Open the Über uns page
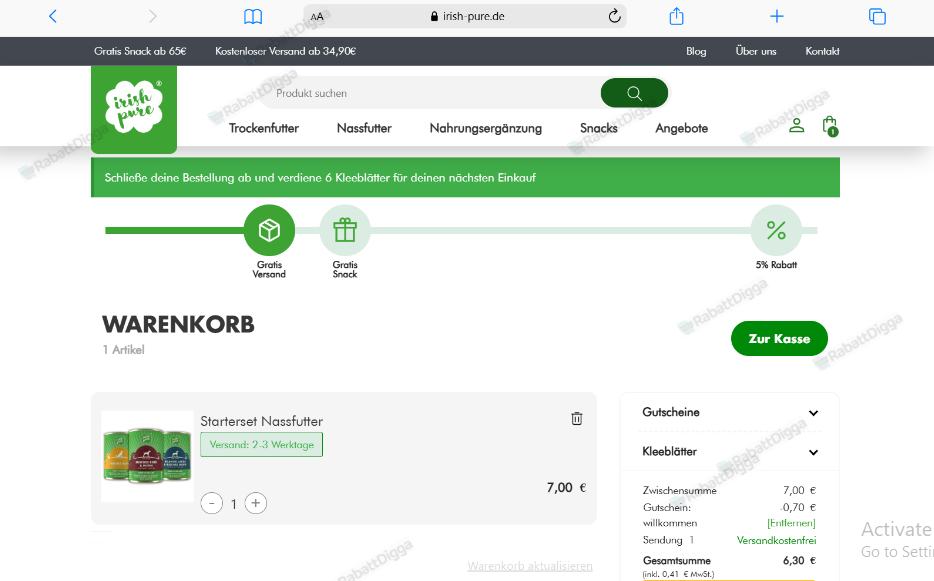The image size is (934, 581). pos(756,51)
